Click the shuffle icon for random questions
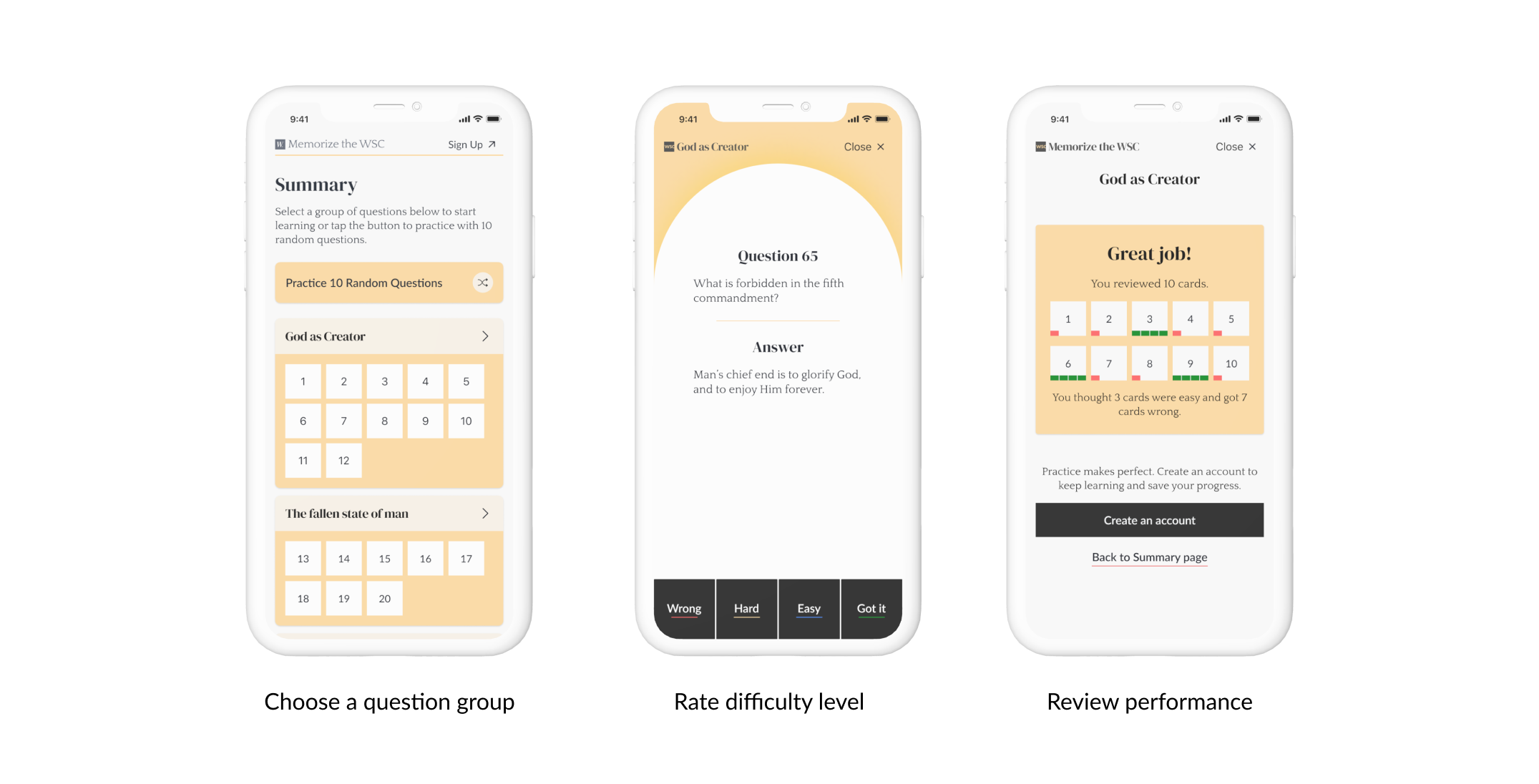Viewport: 1539px width, 784px height. coord(483,283)
